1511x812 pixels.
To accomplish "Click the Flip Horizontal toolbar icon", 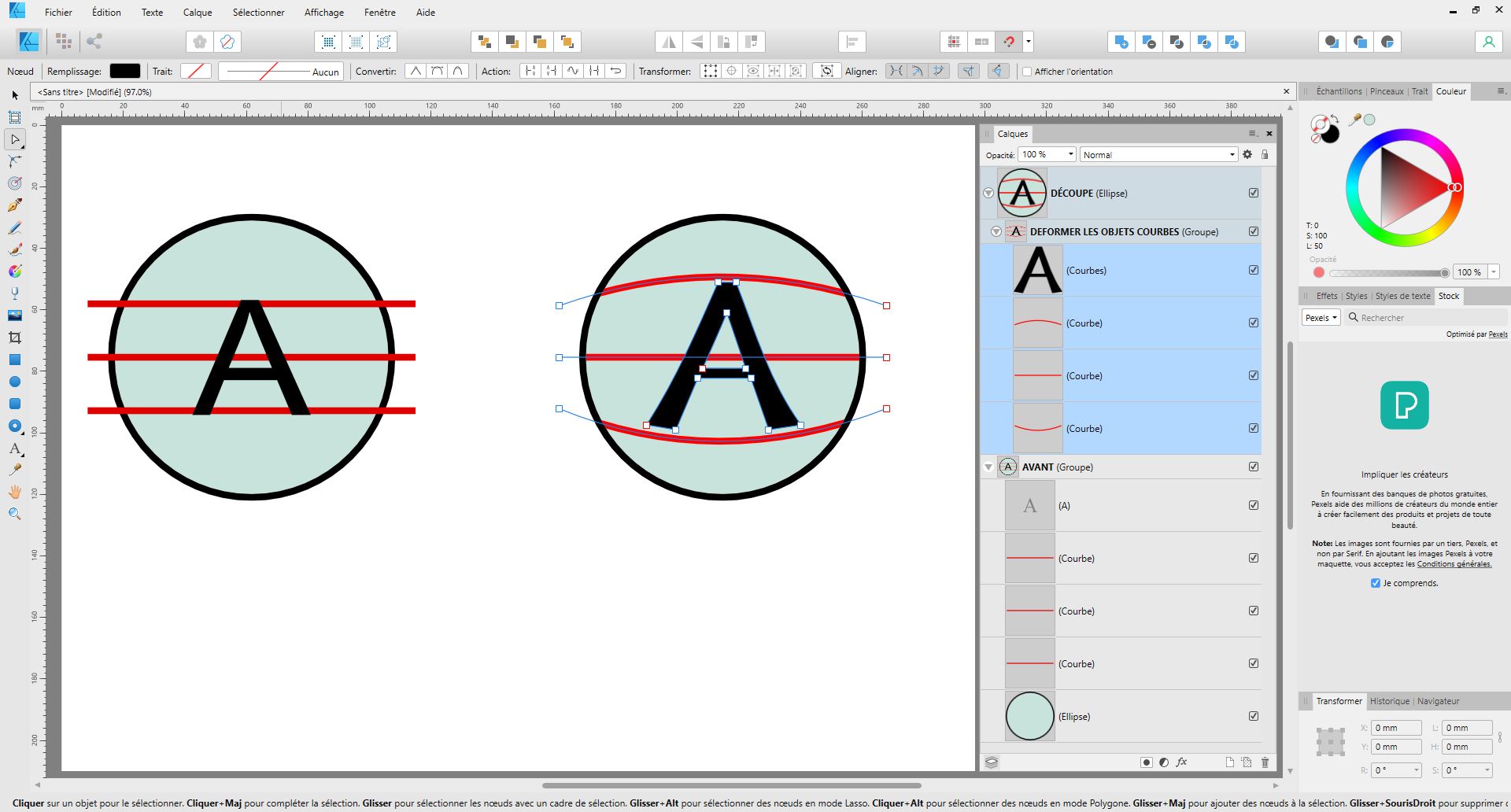I will point(669,42).
